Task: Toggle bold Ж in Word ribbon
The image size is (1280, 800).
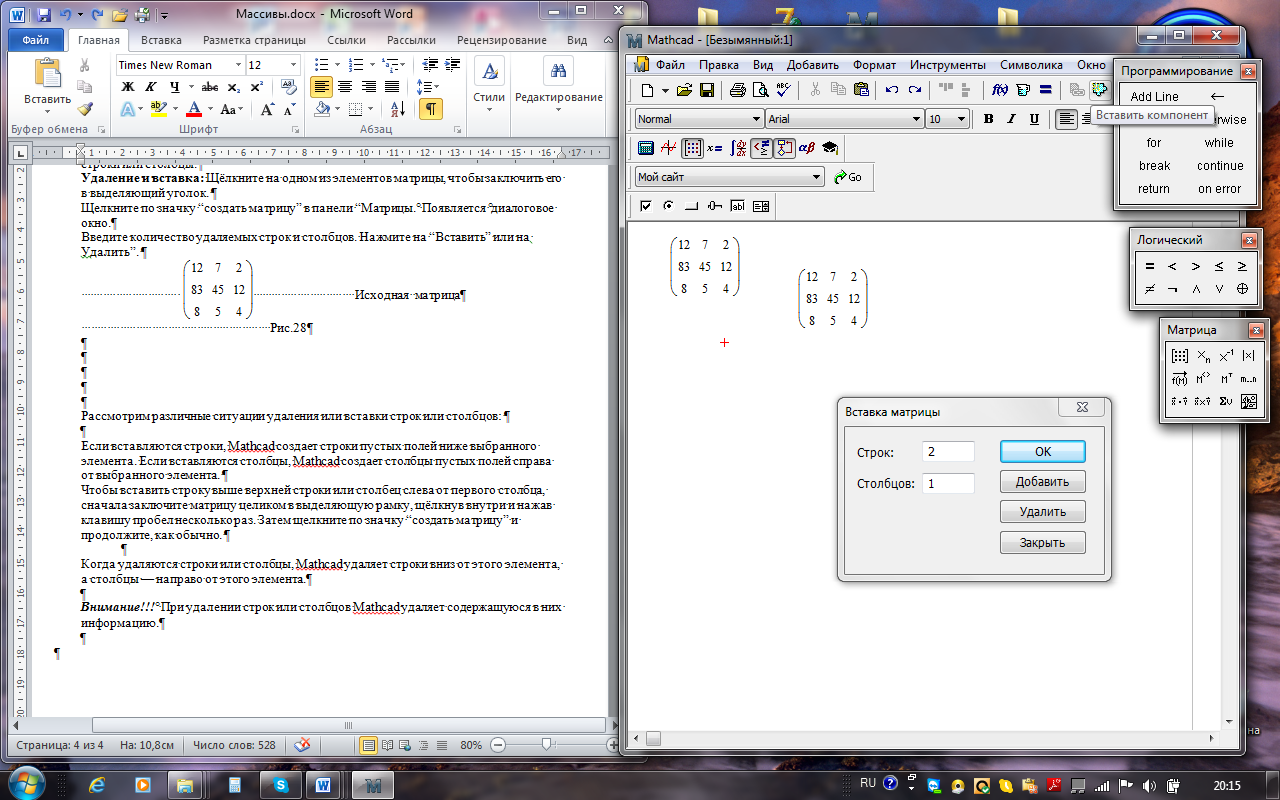Action: coord(128,87)
